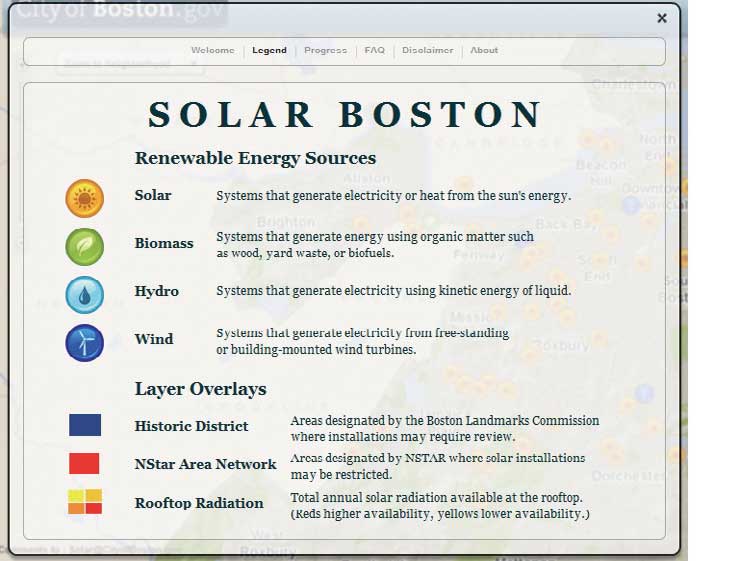Click the blue Hydro water drop icon

(x=84, y=295)
